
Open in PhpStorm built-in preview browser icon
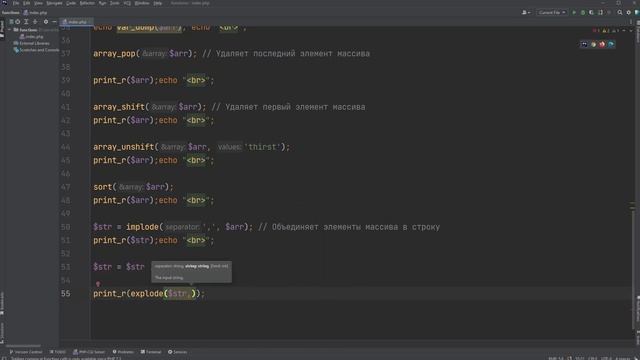[x=584, y=44]
